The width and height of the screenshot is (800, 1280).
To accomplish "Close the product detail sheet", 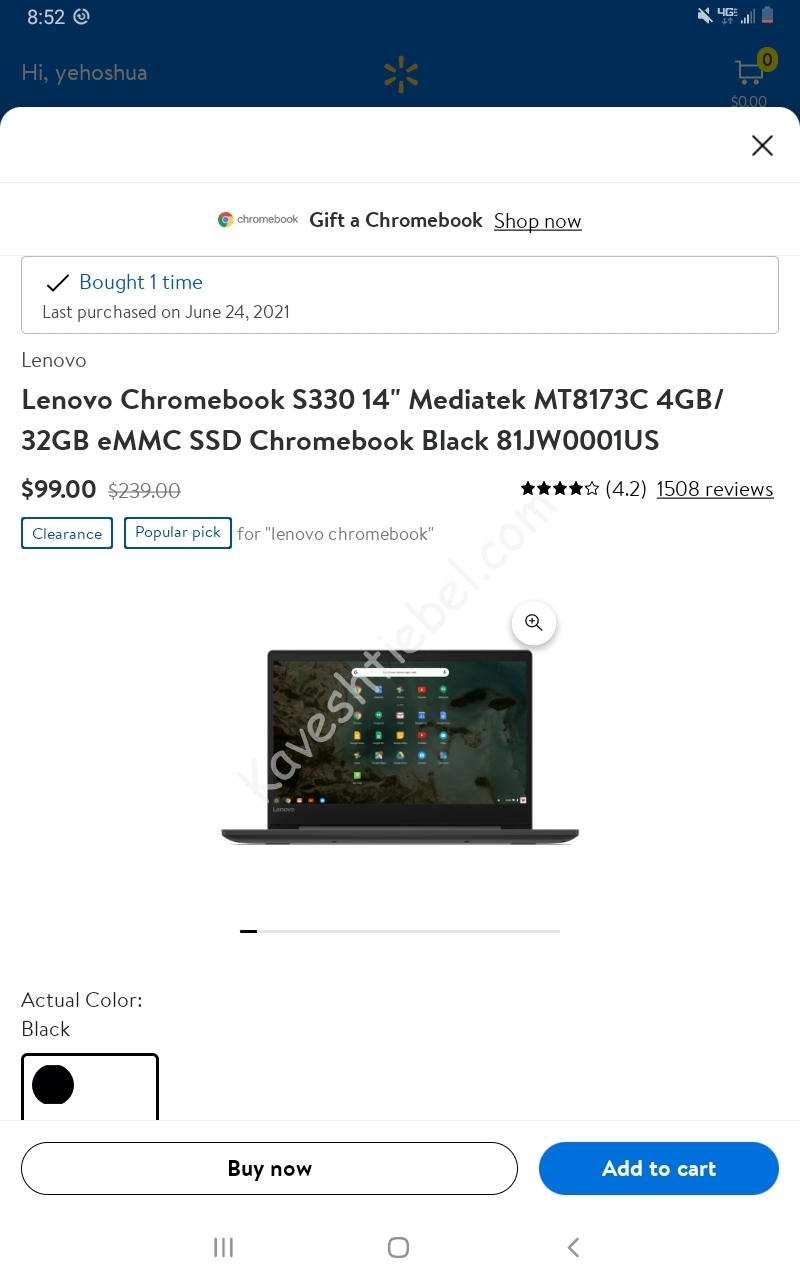I will coord(762,146).
